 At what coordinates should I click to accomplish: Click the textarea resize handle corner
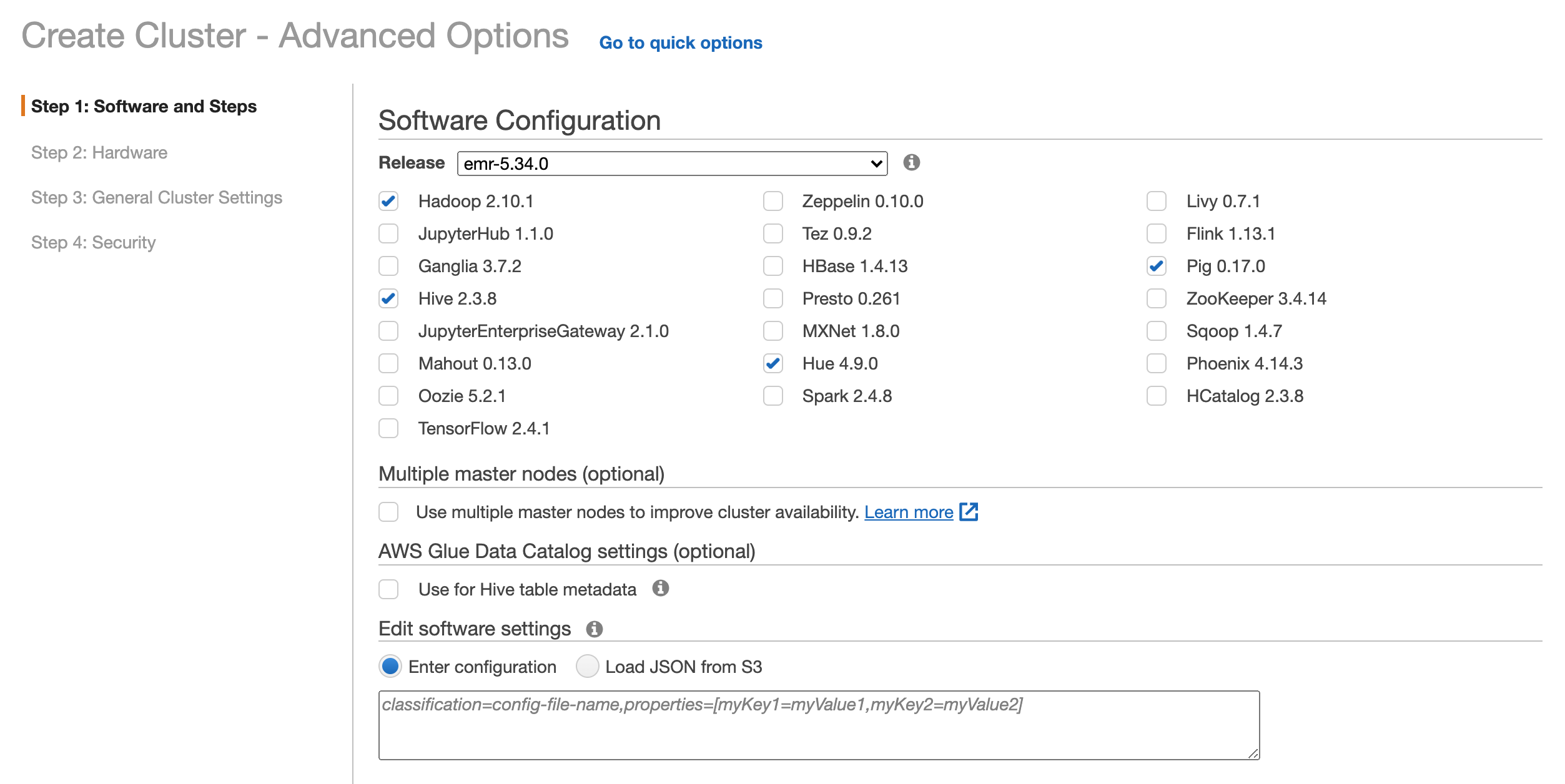pyautogui.click(x=1253, y=753)
